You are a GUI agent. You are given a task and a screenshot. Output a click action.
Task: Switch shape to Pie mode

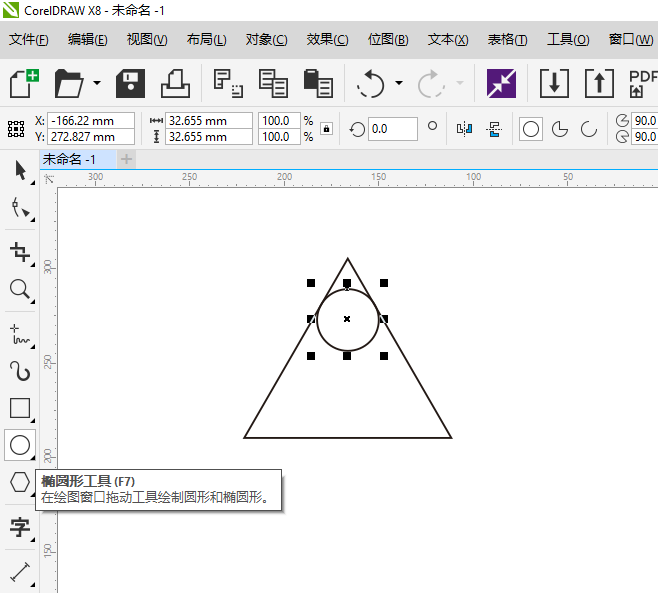pyautogui.click(x=560, y=129)
